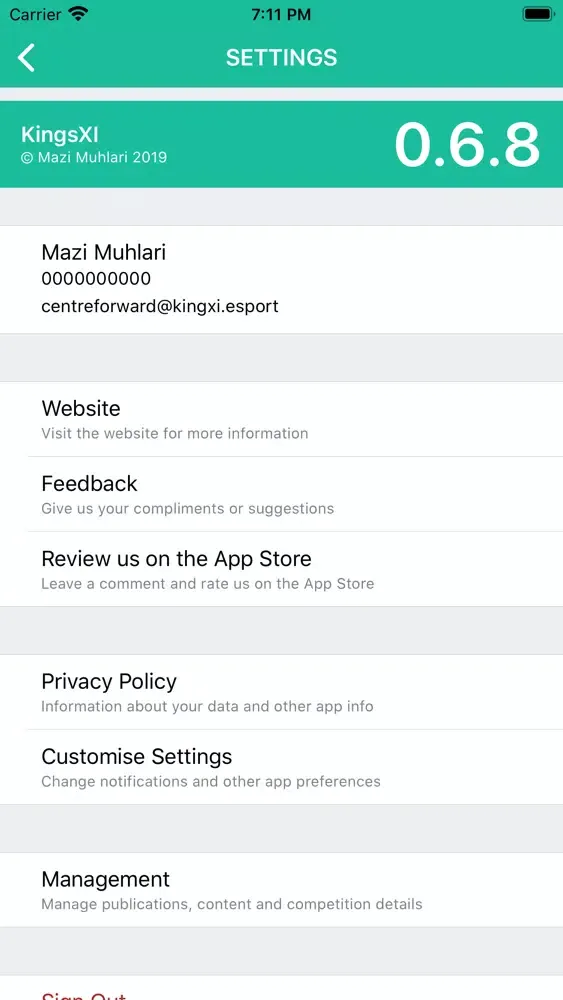
Task: Select Review us on the App Store
Action: coord(281,569)
